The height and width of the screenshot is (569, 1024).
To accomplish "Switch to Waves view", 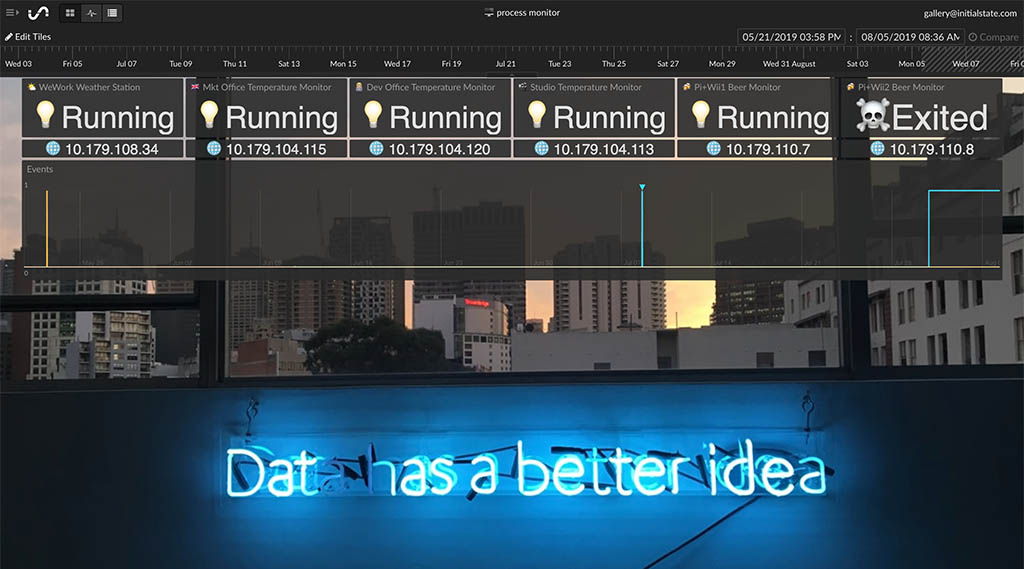I will click(91, 13).
